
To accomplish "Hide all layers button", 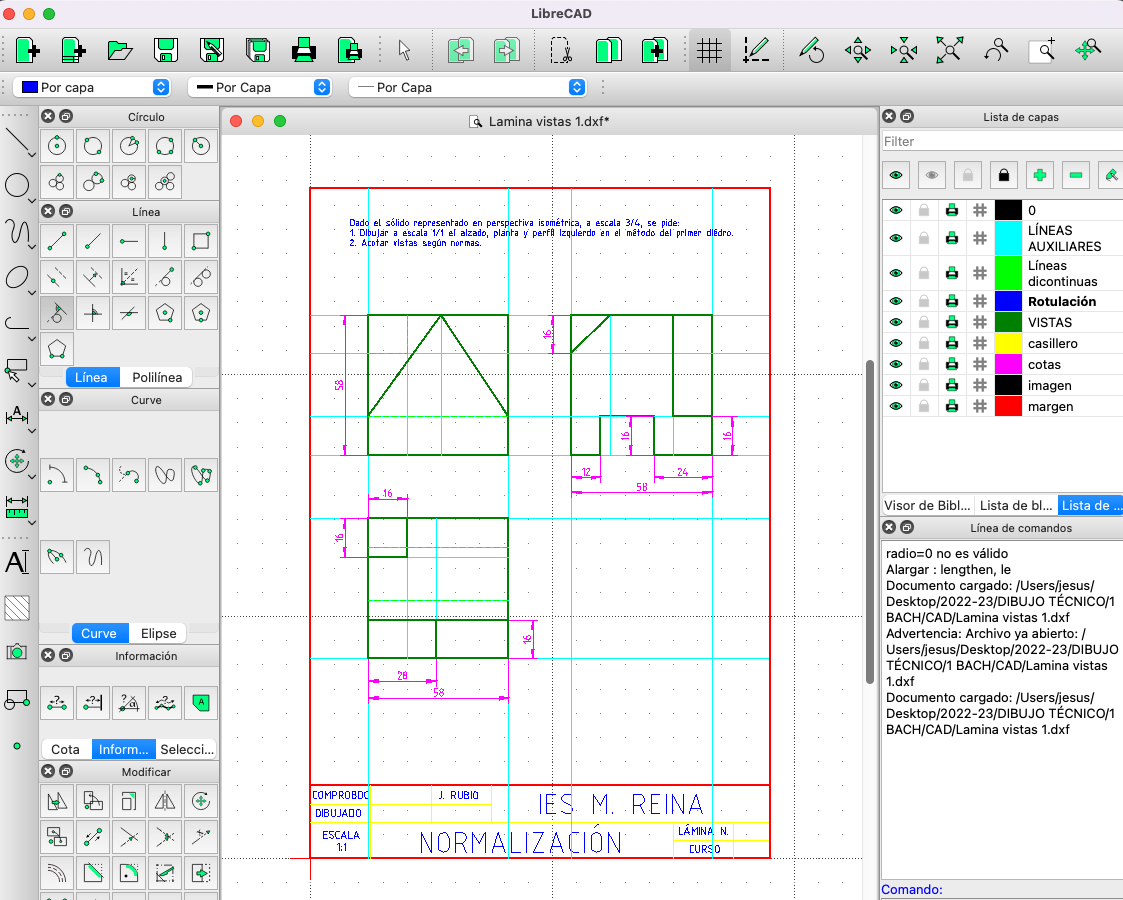I will [932, 175].
